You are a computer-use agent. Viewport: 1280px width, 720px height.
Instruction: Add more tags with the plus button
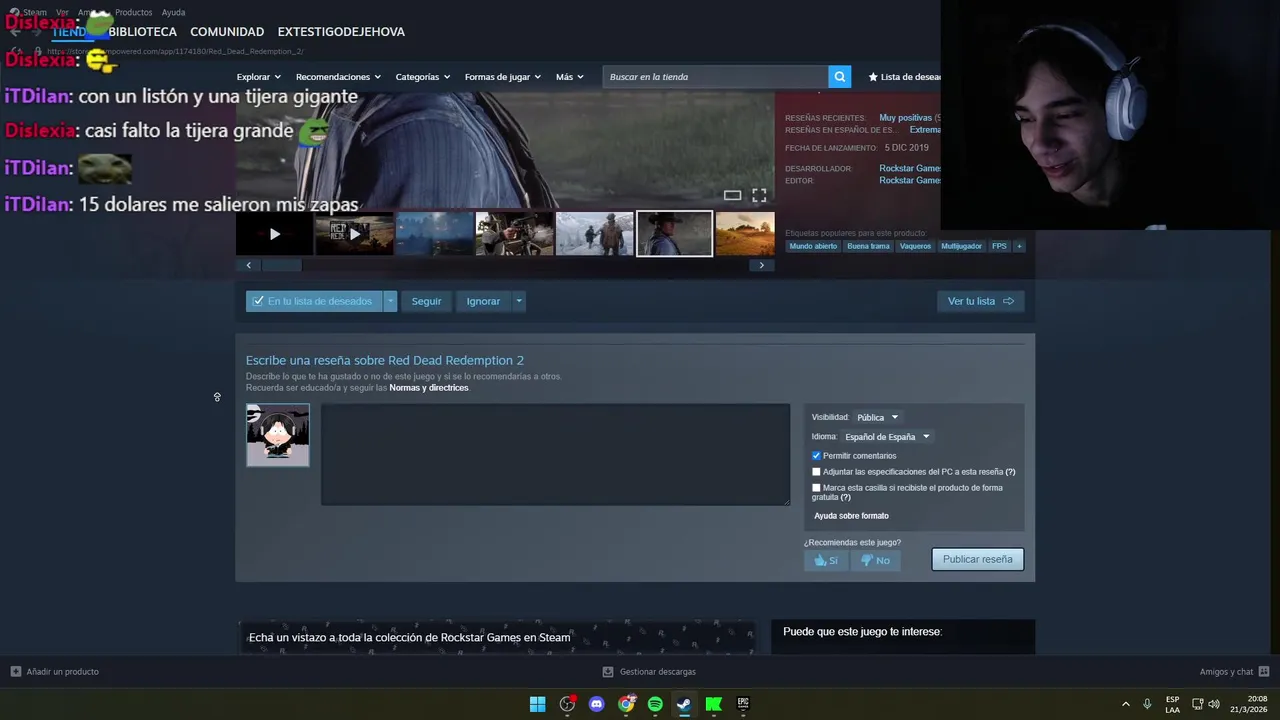click(x=1019, y=246)
